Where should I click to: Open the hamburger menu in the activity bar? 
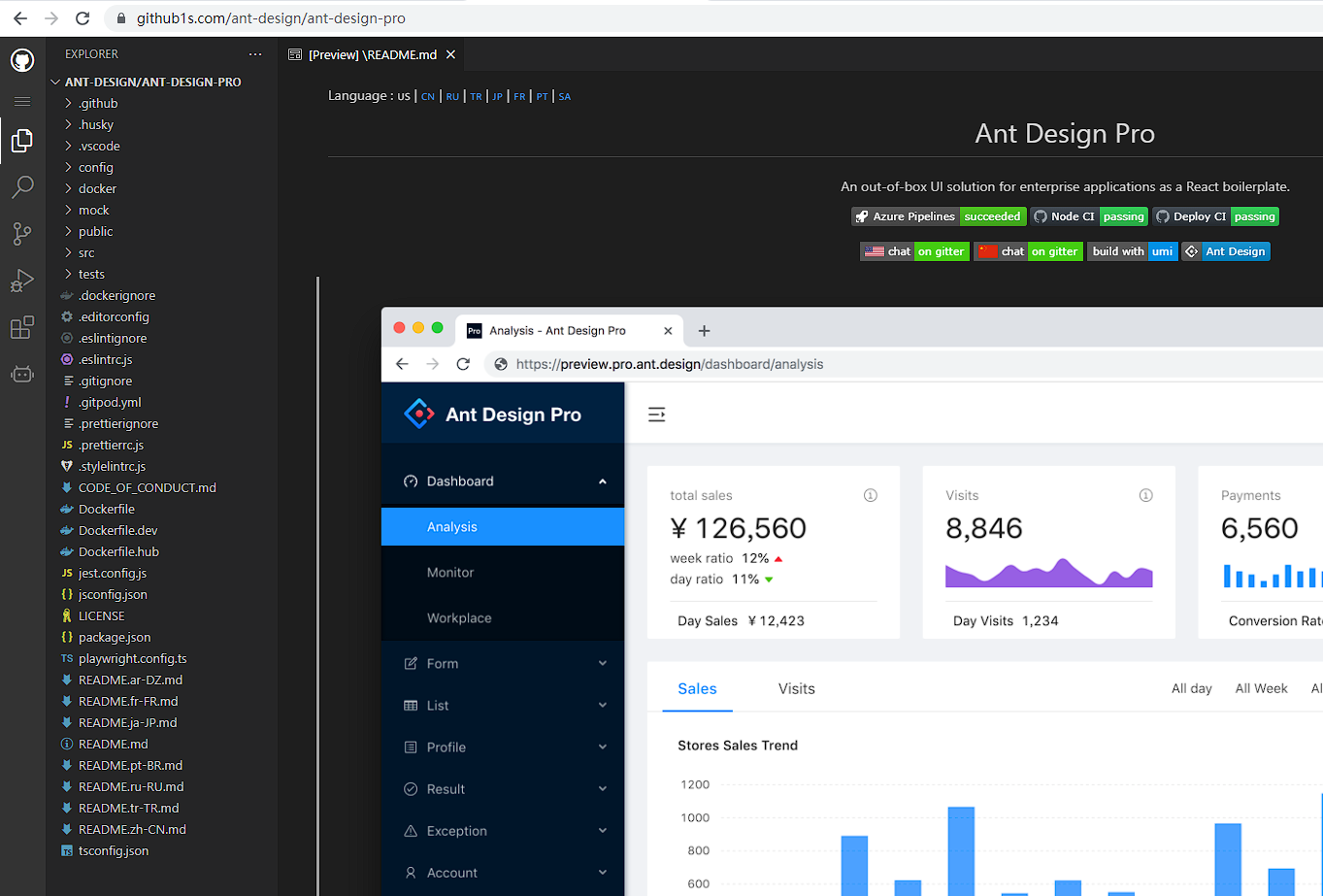(22, 101)
